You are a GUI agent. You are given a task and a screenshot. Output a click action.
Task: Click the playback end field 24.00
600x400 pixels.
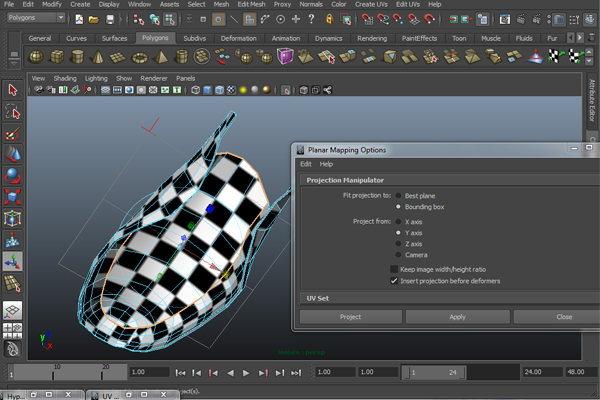[x=542, y=372]
